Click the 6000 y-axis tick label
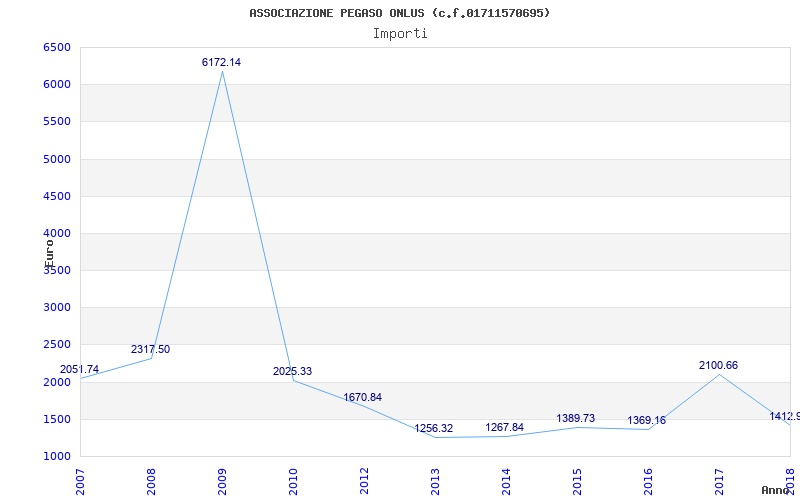This screenshot has width=800, height=500. (57, 85)
